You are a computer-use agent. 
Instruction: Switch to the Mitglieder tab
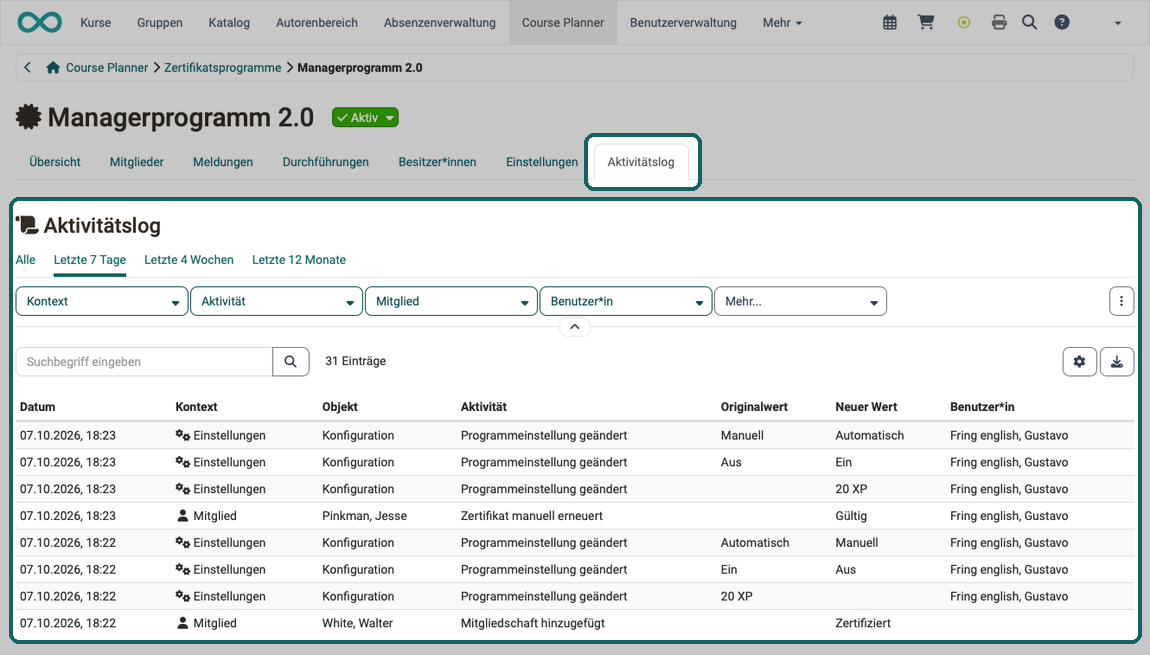tap(136, 162)
